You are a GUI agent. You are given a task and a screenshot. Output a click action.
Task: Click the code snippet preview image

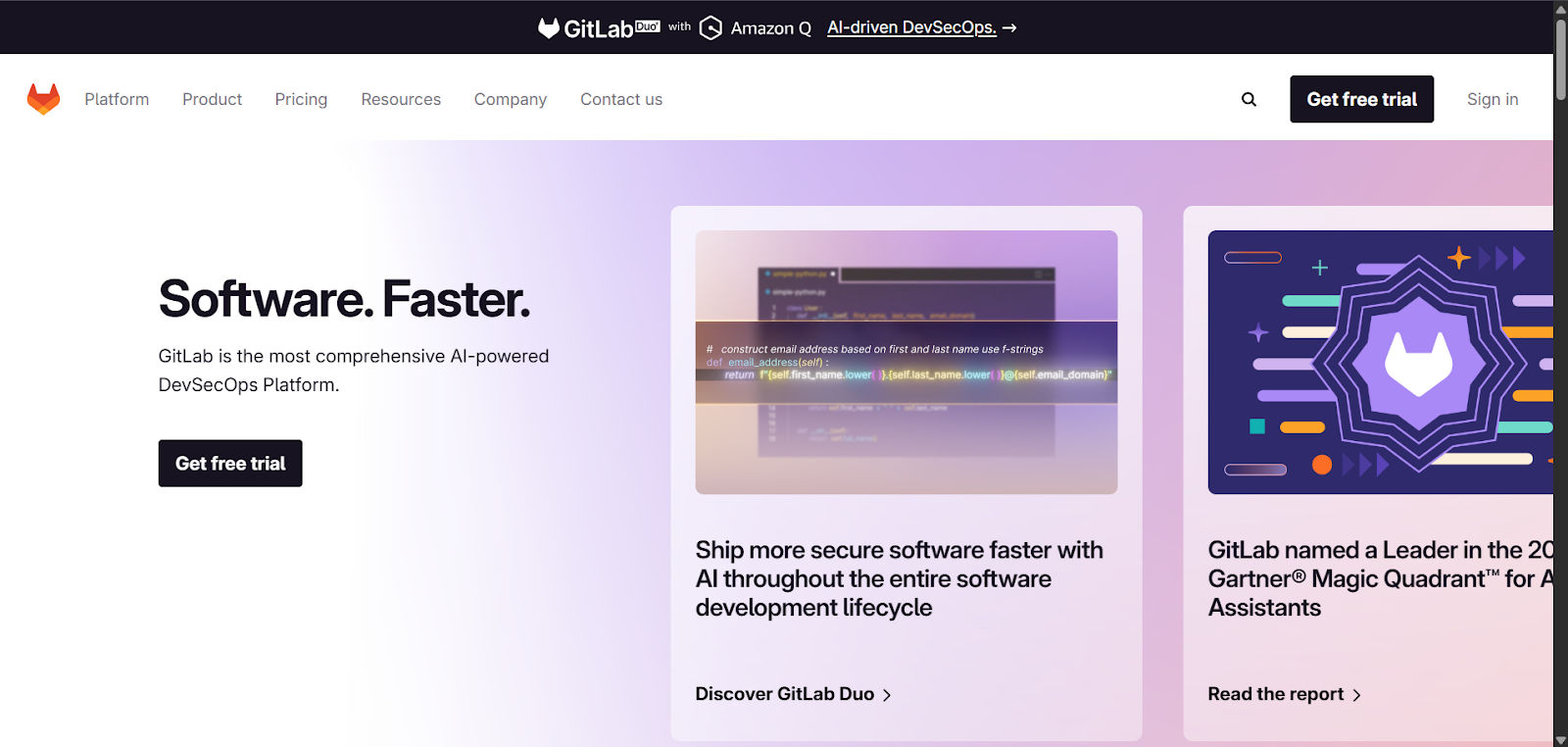click(906, 363)
